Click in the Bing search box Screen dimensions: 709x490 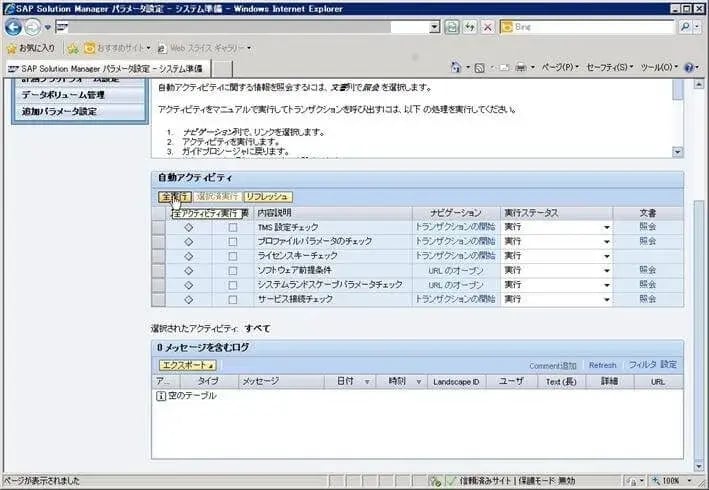coord(590,27)
